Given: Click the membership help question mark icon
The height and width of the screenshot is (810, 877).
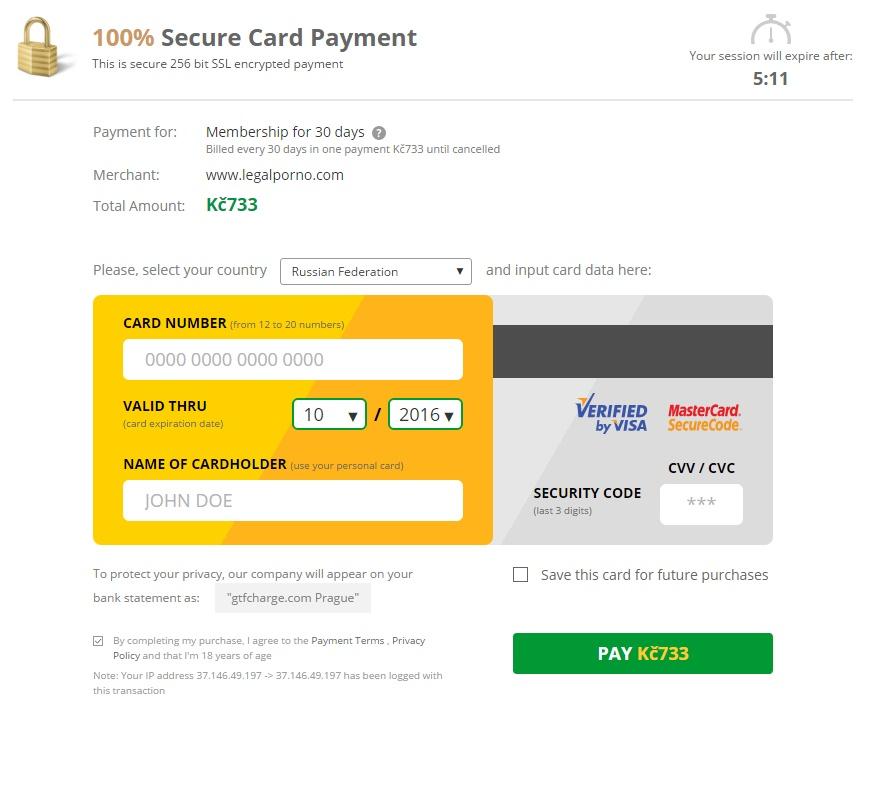Looking at the screenshot, I should pyautogui.click(x=379, y=133).
